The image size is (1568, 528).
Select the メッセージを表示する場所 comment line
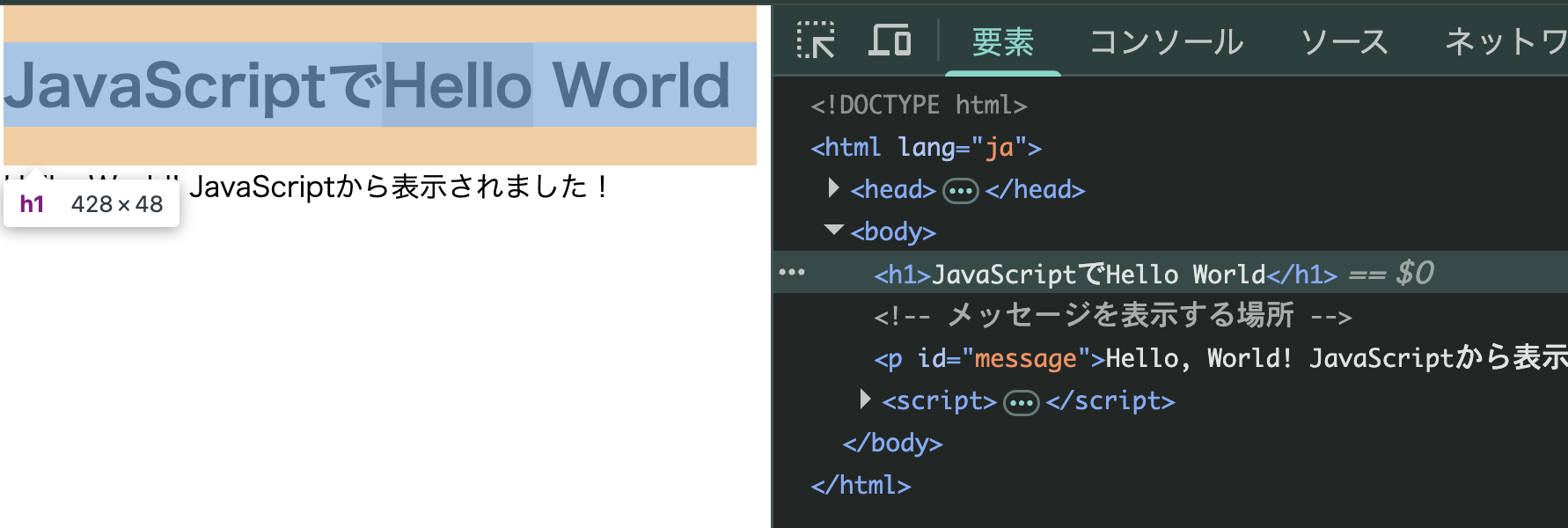coord(1113,315)
